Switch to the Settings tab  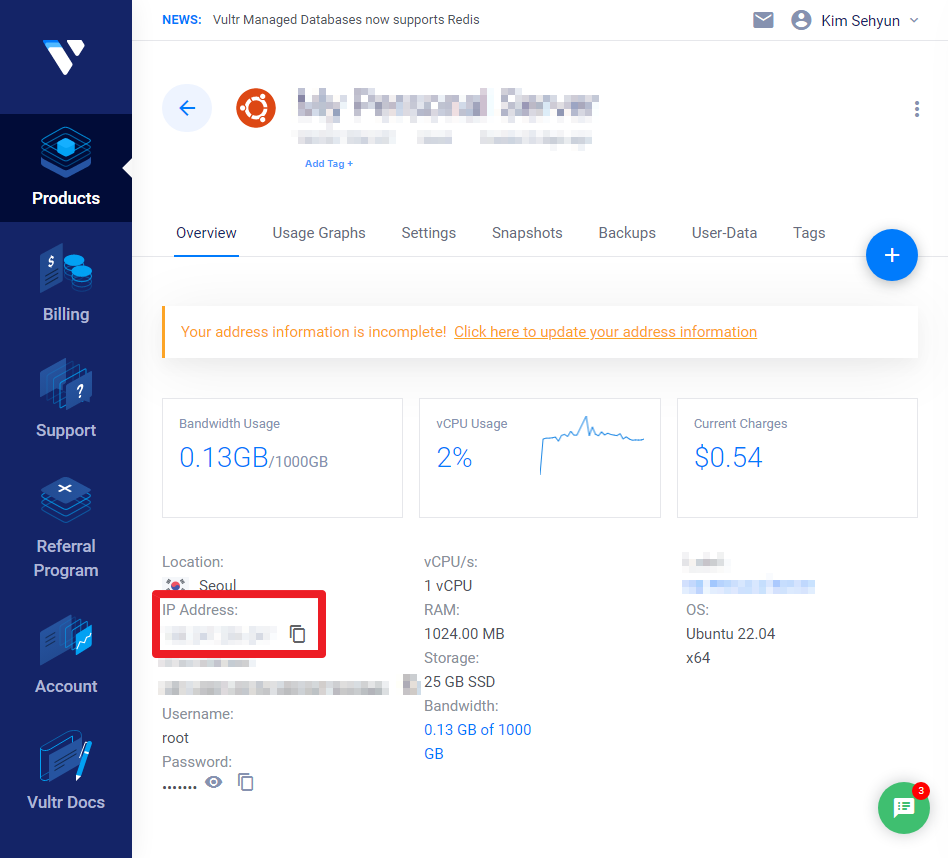[429, 233]
